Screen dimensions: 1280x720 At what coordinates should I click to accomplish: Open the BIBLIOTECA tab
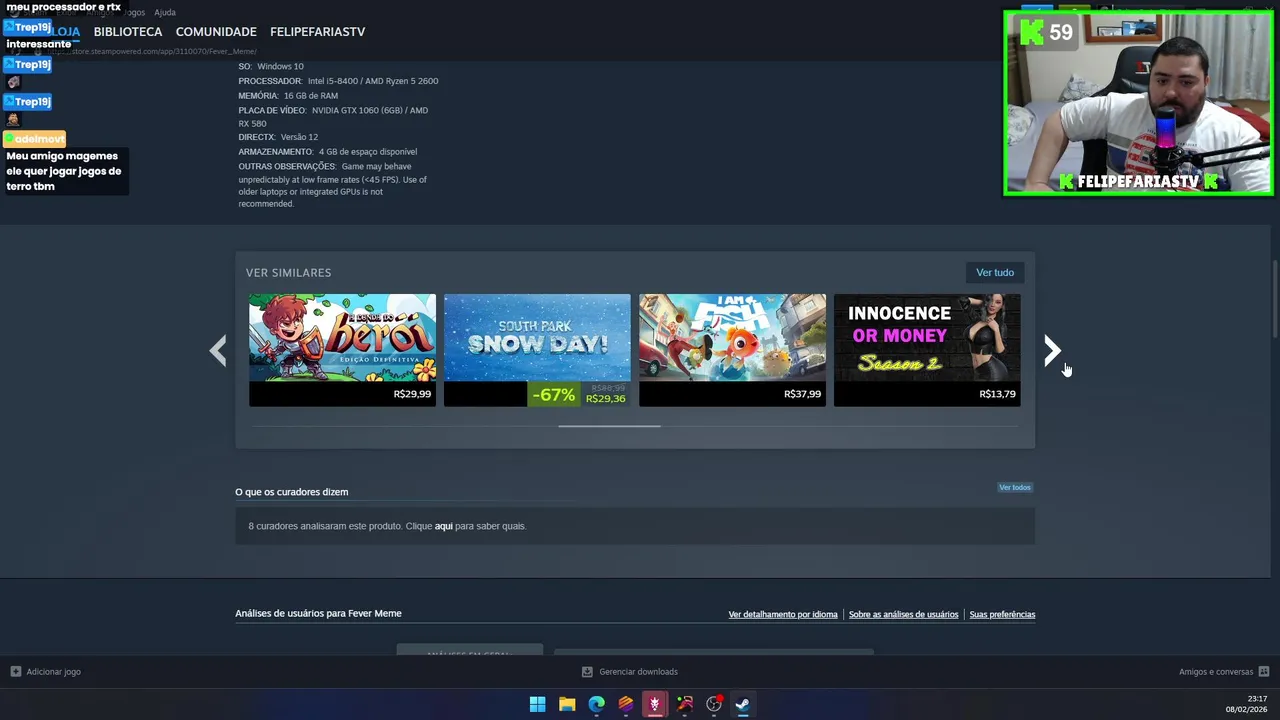128,32
